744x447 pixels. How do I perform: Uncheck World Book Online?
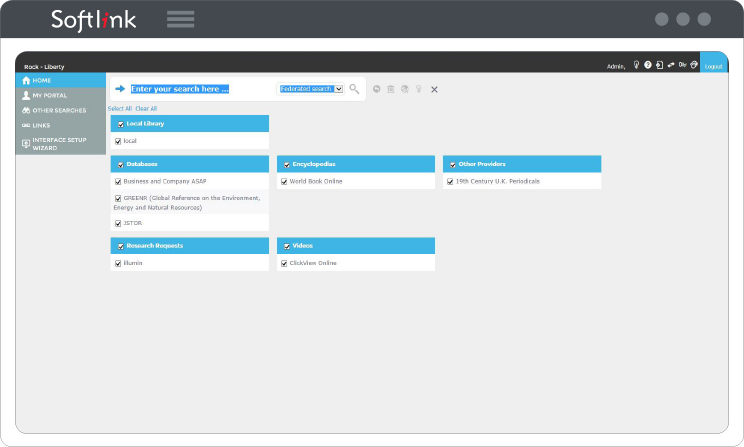[284, 182]
